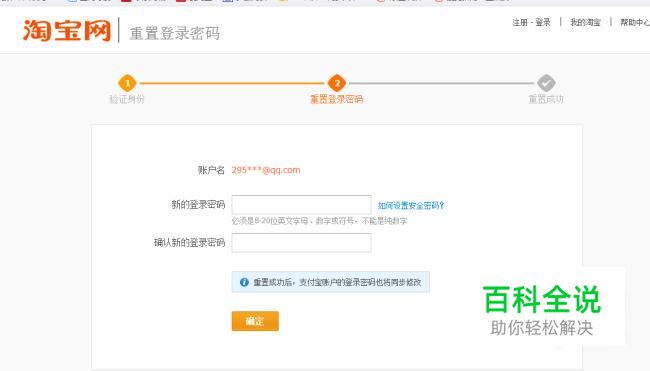Open 我的淘宝 link in header
Image resolution: width=650 pixels, height=371 pixels.
585,22
